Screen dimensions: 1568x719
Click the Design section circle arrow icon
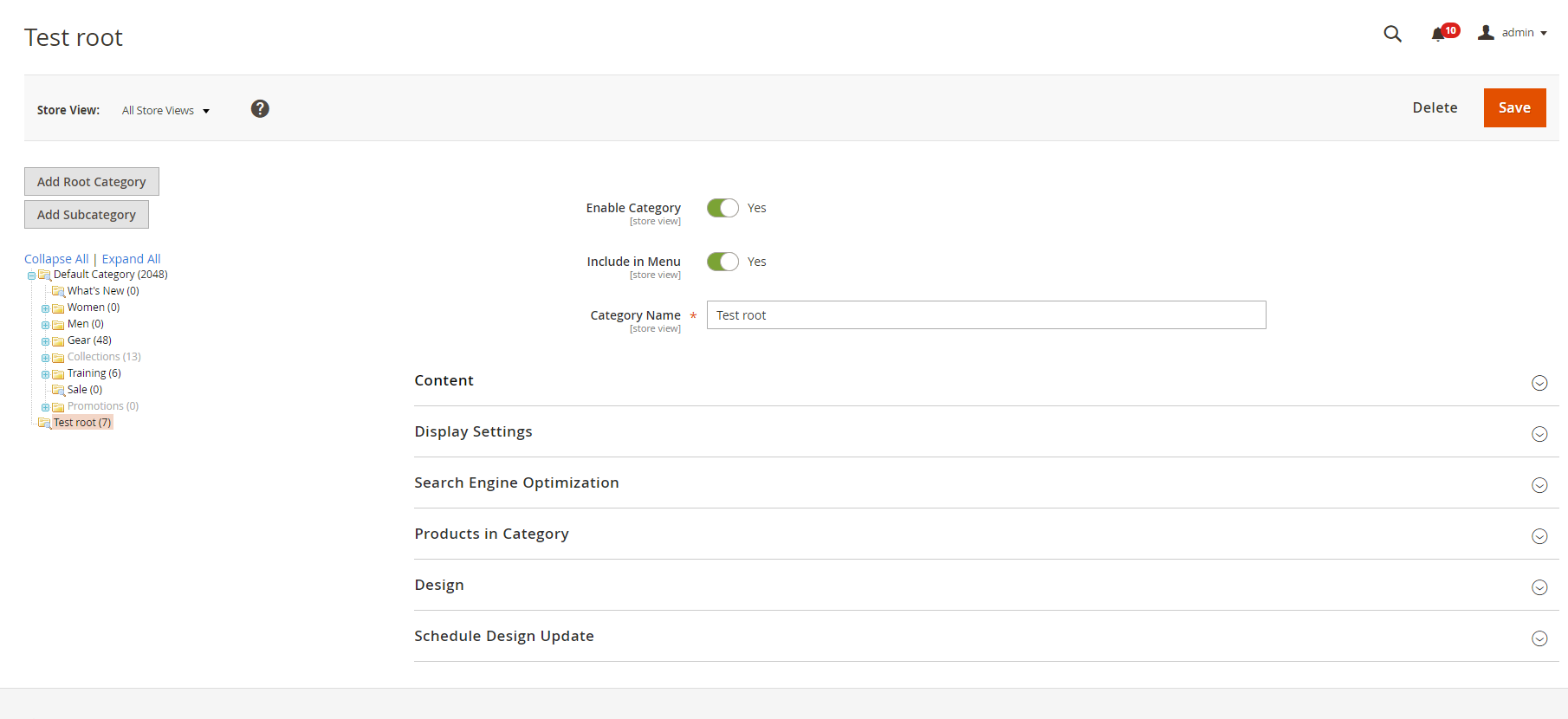point(1539,587)
